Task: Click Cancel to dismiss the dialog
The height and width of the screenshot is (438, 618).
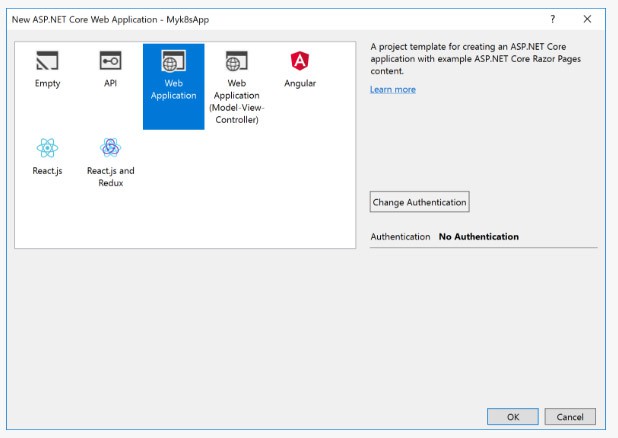Action: (570, 416)
